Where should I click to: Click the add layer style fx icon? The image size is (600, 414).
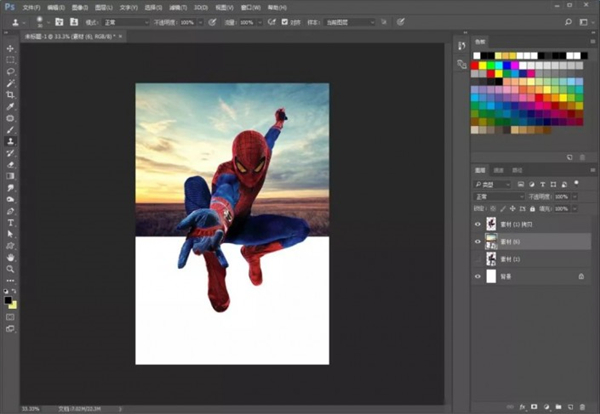click(x=523, y=406)
